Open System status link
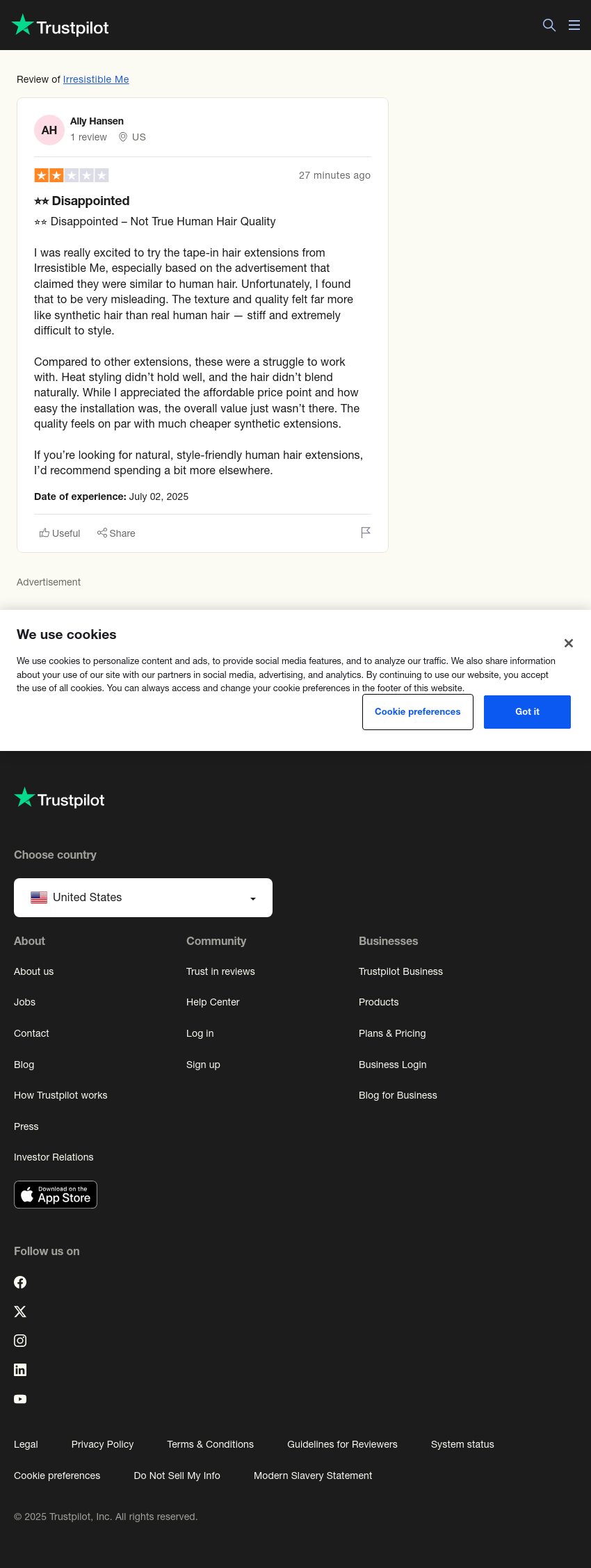591x1568 pixels. point(462,1444)
